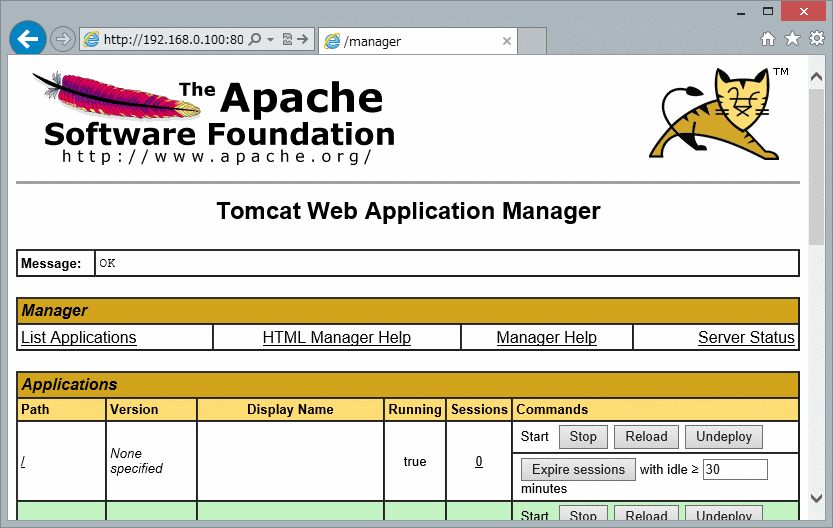Click the browser forward arrow button

point(63,39)
